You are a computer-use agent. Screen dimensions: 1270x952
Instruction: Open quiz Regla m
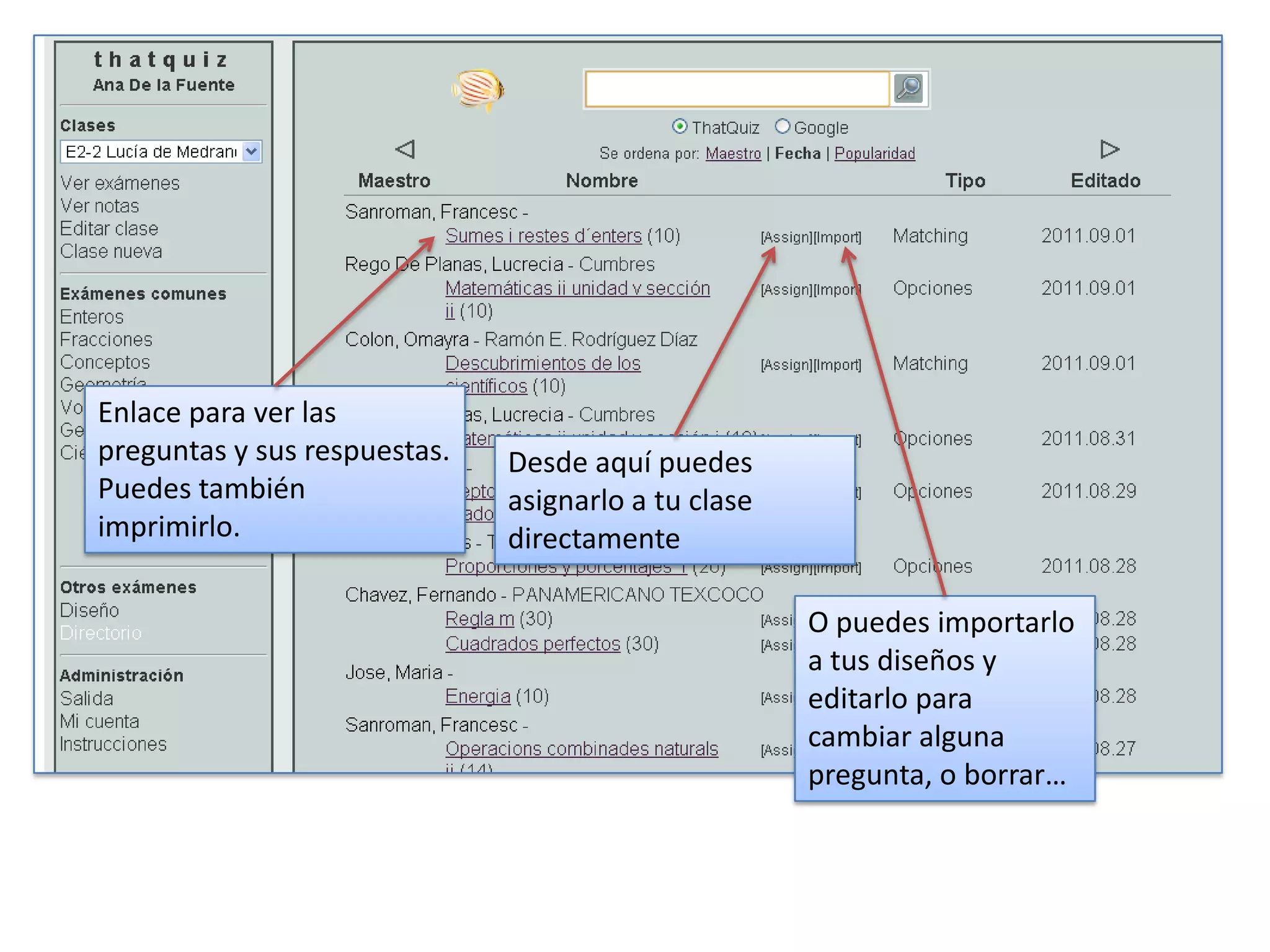tap(479, 619)
